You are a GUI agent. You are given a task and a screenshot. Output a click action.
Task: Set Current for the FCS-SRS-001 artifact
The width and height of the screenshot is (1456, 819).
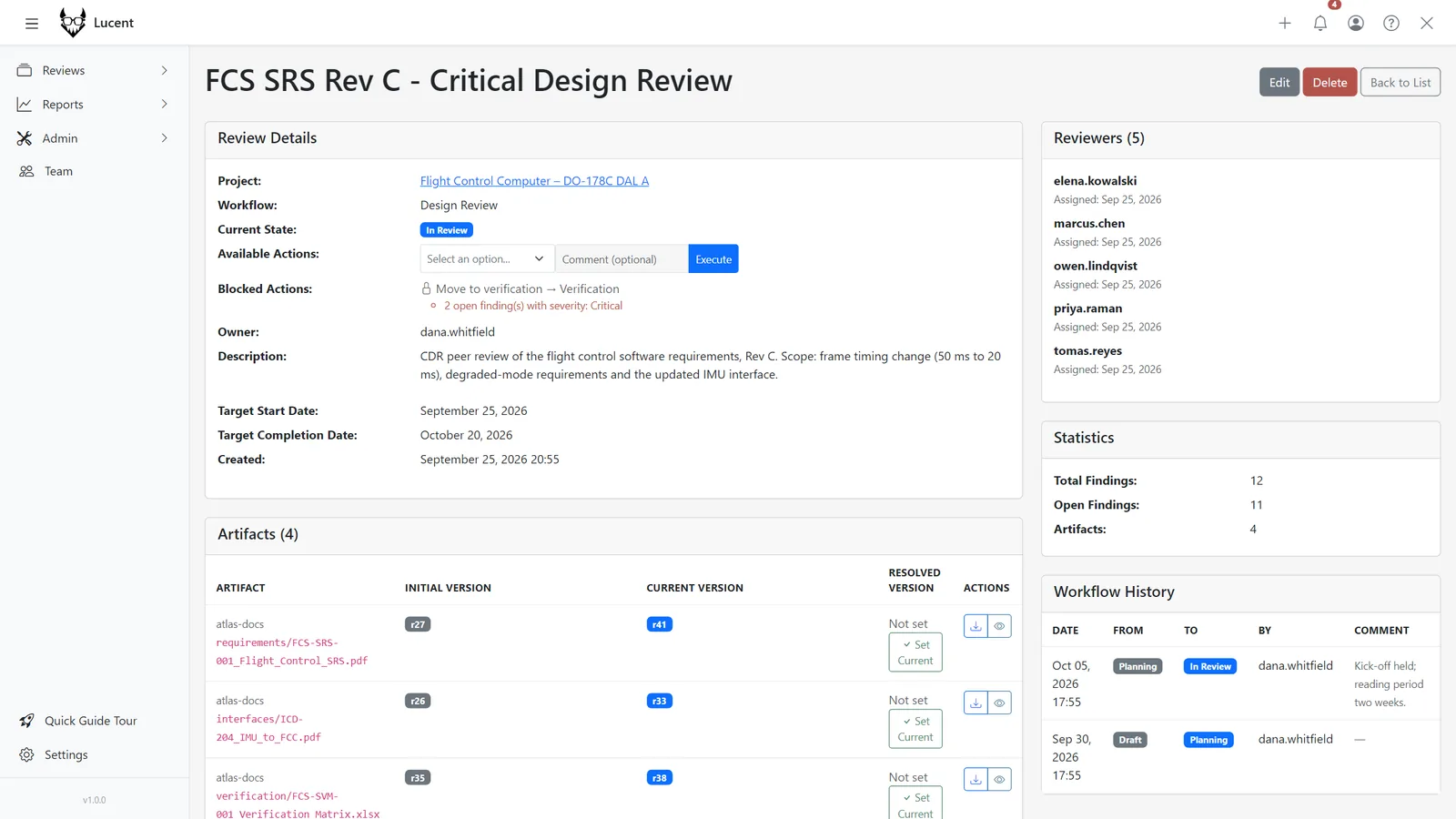(915, 652)
